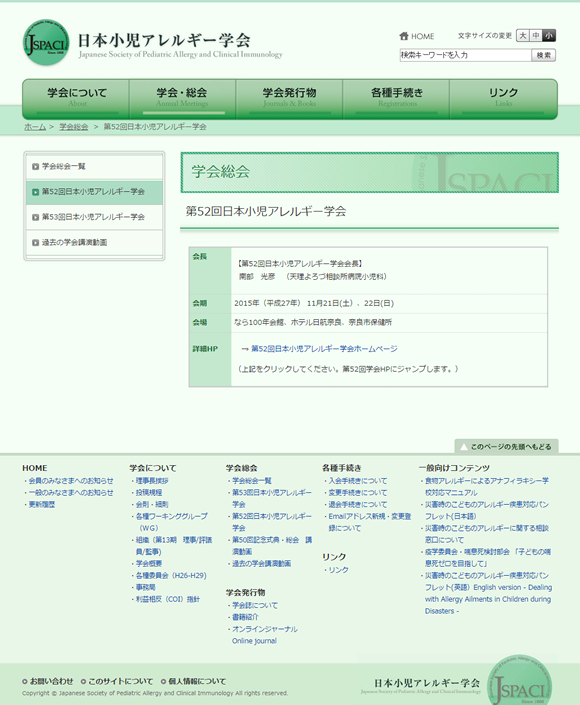Viewport: 580px width, 705px height.
Task: Open 書籍紹介 footer link
Action: [x=245, y=617]
